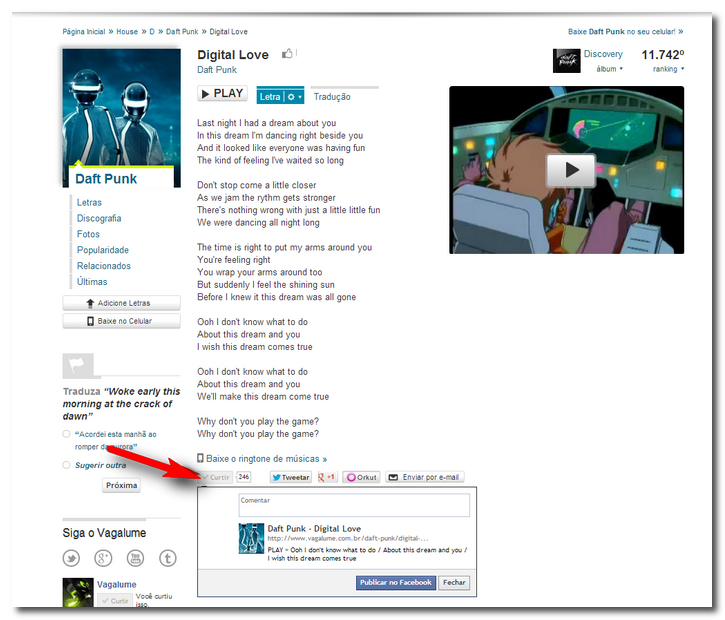The height and width of the screenshot is (620, 725).
Task: Open the Últimas sidebar menu item
Action: (92, 282)
